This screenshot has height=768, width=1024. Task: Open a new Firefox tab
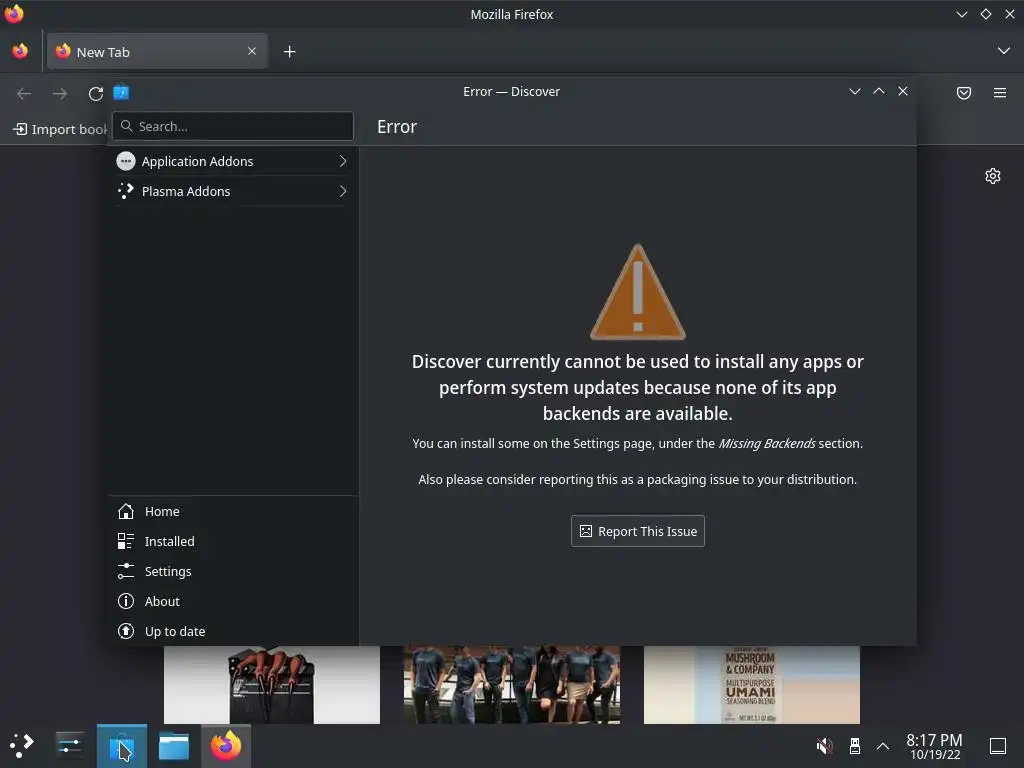[289, 52]
